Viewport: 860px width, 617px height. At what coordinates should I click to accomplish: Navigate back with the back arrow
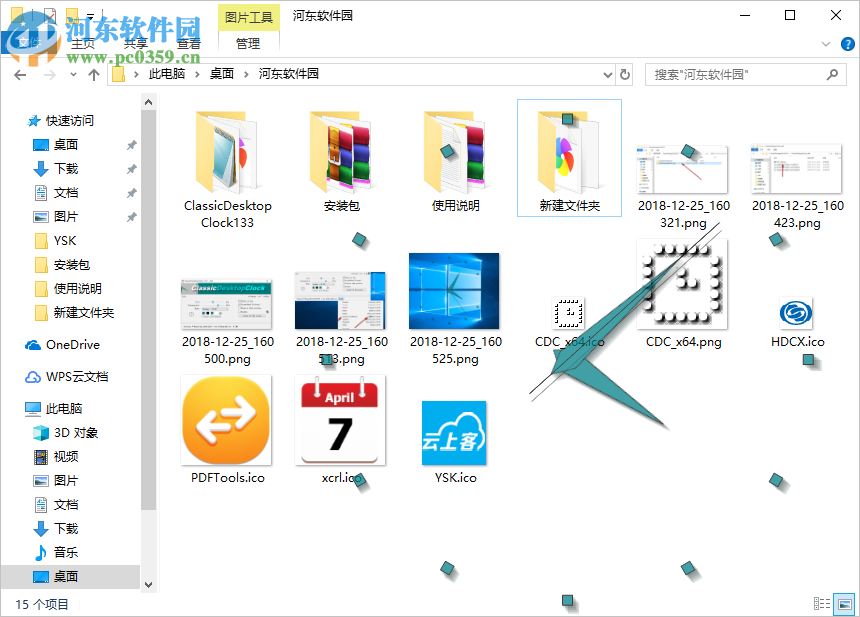point(20,74)
